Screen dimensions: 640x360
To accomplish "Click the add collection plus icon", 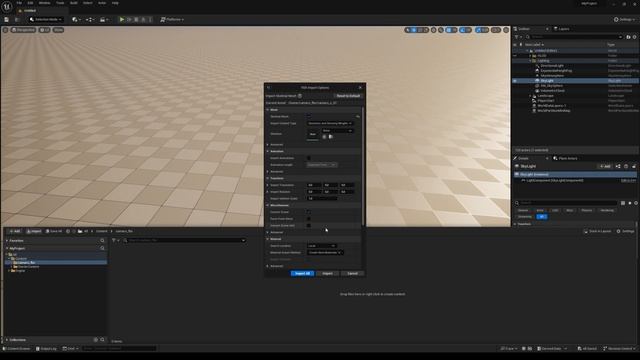I will point(96,340).
